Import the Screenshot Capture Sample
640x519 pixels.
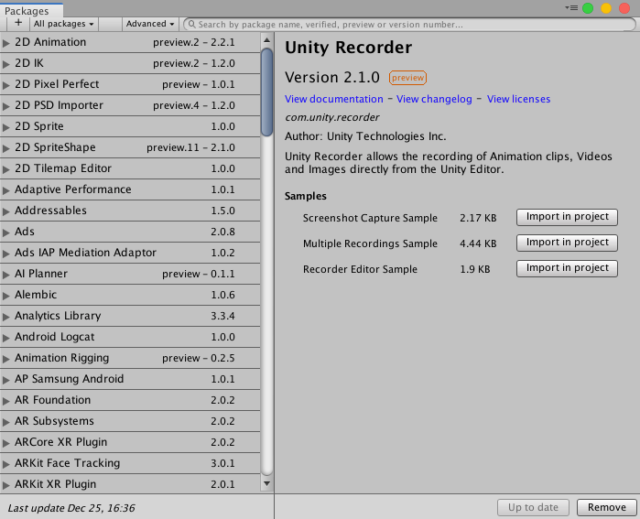coord(567,217)
